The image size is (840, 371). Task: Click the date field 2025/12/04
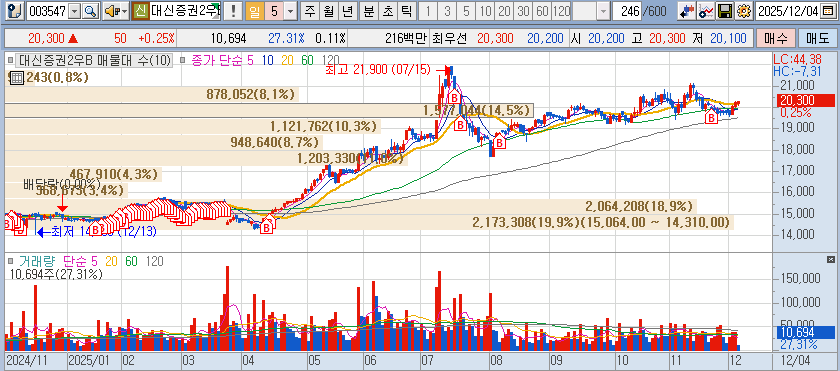click(x=789, y=10)
